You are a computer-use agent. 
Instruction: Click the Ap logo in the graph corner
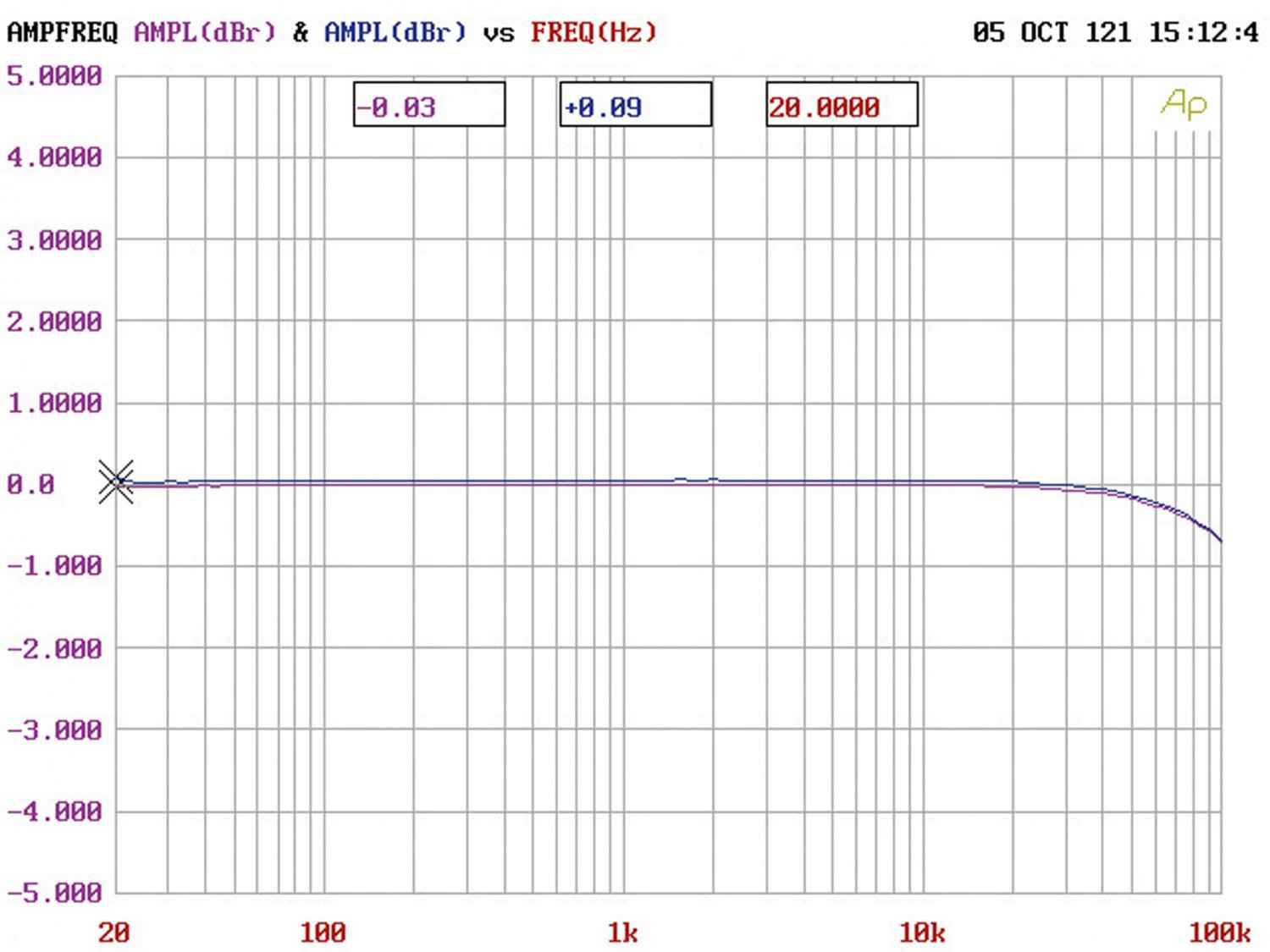1184,104
